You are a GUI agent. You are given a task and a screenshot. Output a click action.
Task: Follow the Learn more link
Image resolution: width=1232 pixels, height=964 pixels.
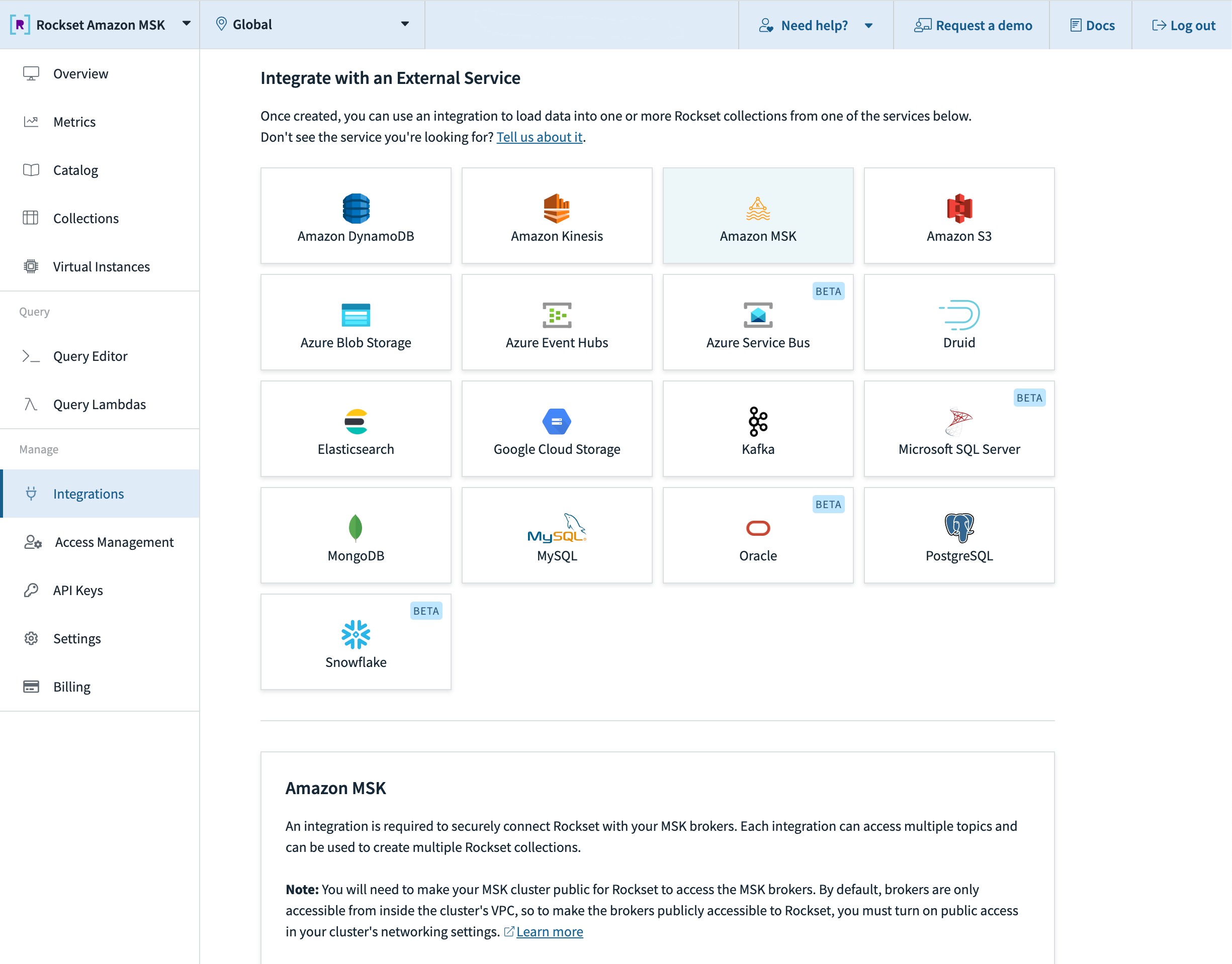(549, 931)
